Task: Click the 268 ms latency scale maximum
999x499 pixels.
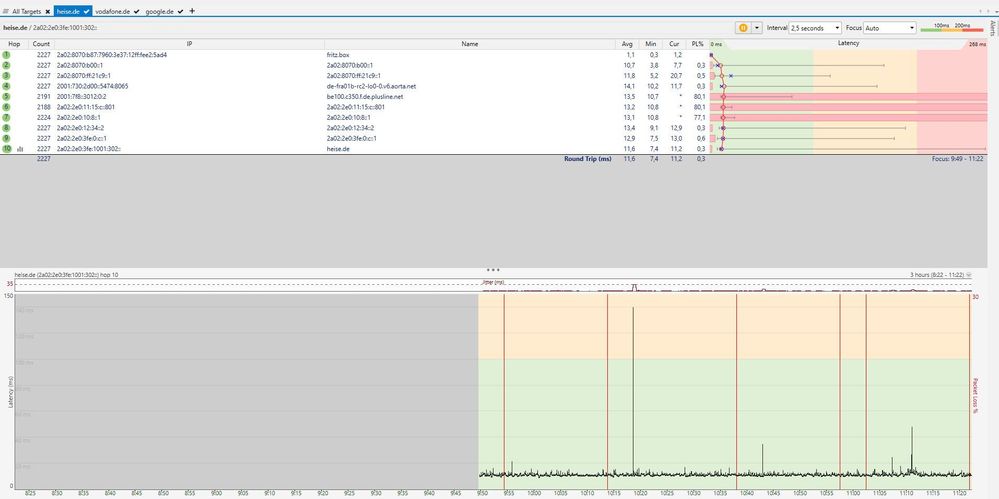Action: (977, 45)
